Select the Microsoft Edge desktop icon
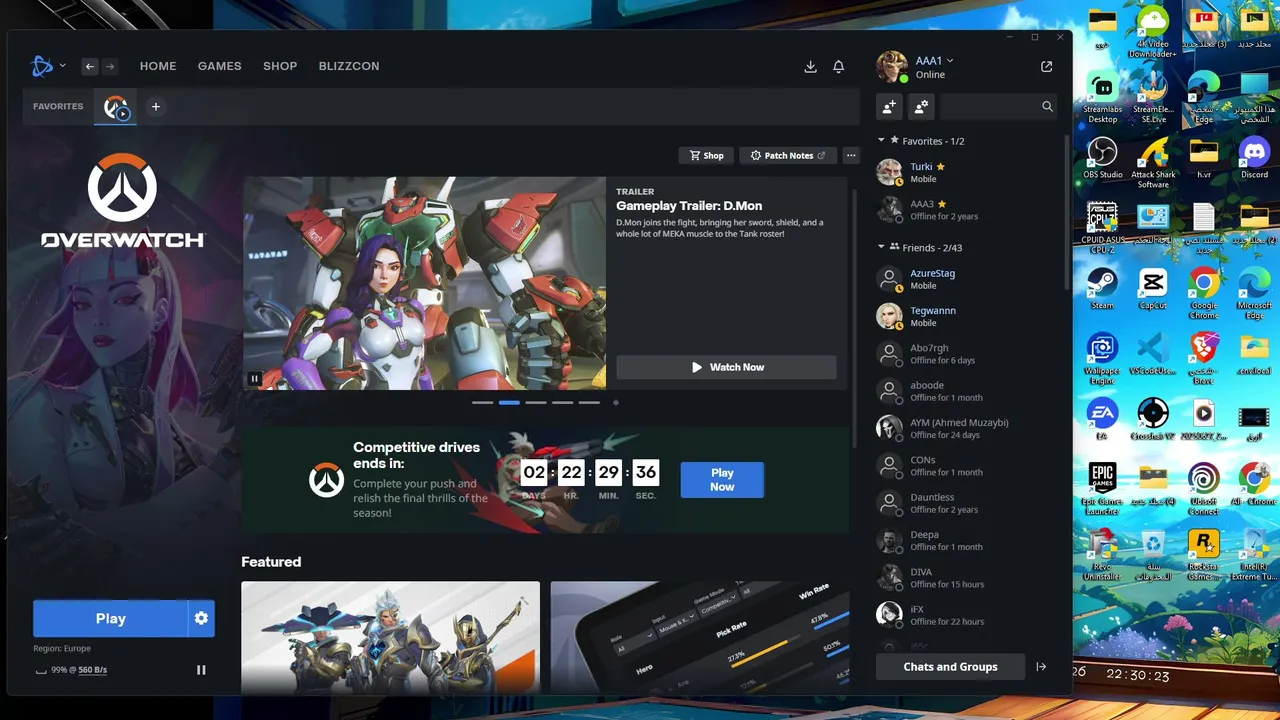This screenshot has height=720, width=1280. pyautogui.click(x=1254, y=293)
